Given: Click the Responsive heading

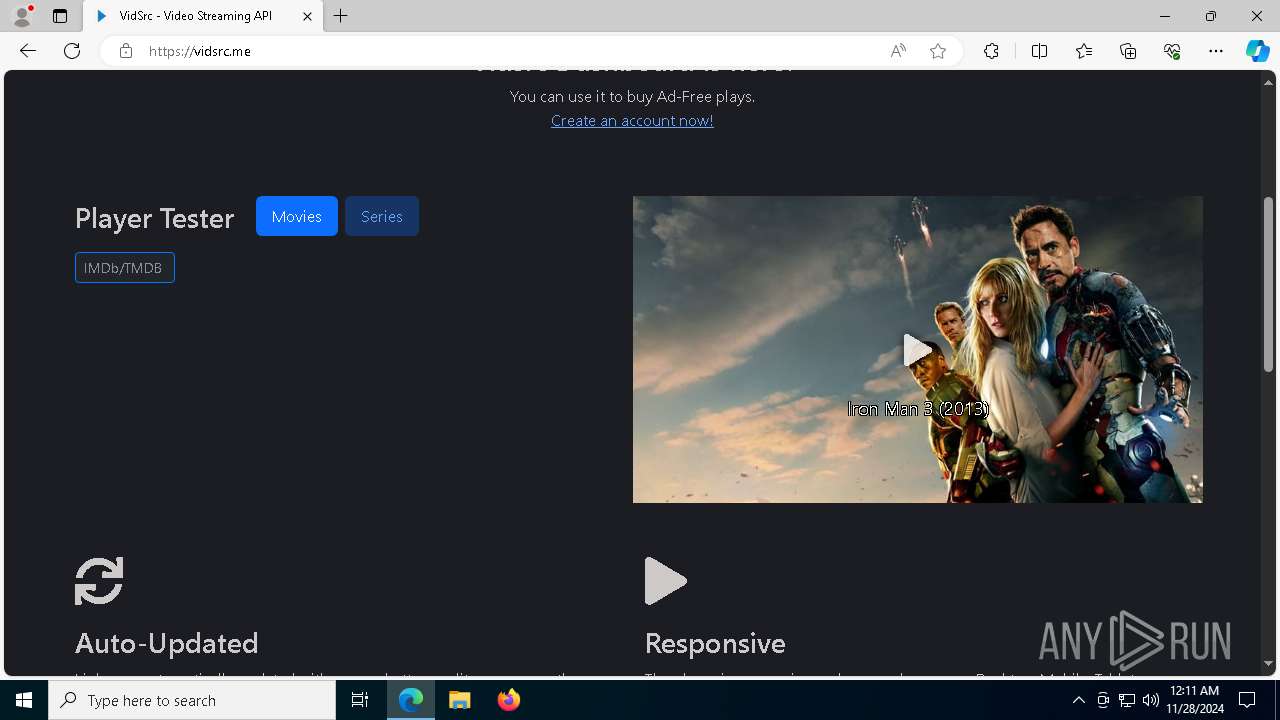Looking at the screenshot, I should pyautogui.click(x=715, y=643).
